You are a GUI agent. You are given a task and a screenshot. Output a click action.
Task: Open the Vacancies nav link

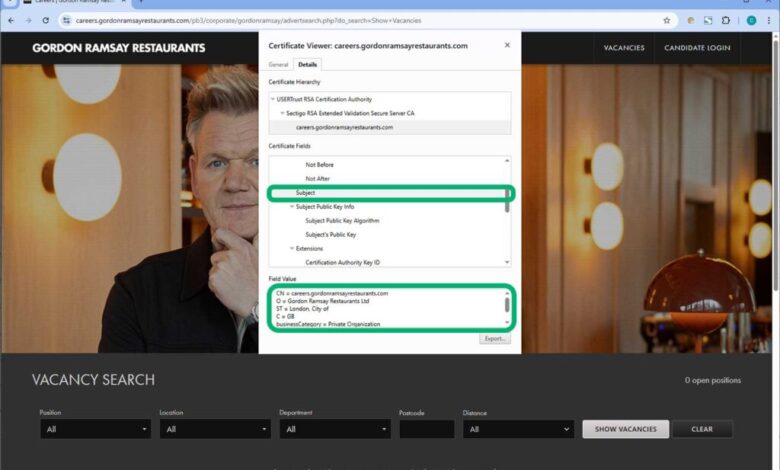[x=624, y=48]
